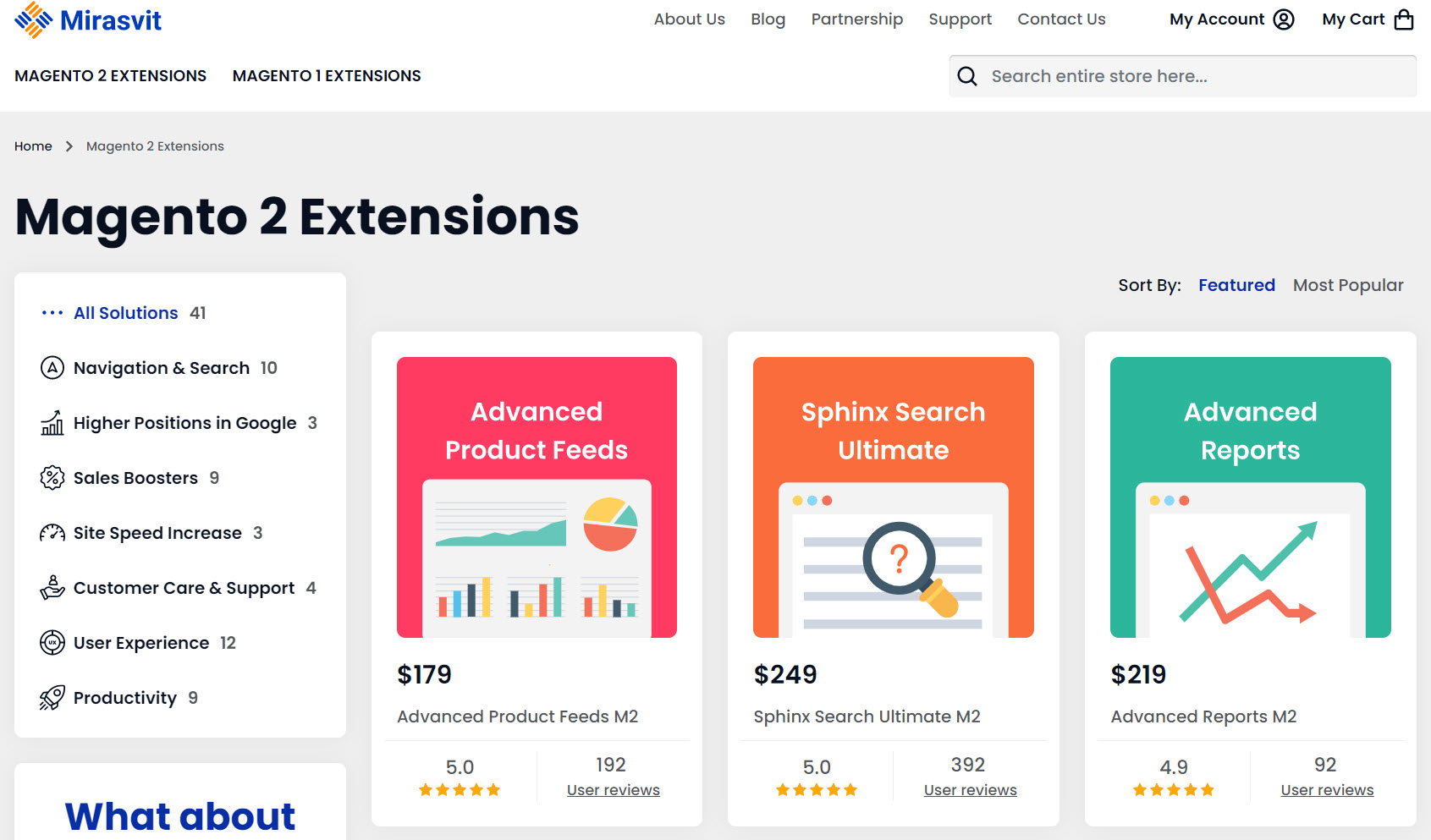This screenshot has width=1431, height=840.
Task: Sort products by Most Popular
Action: pyautogui.click(x=1348, y=285)
